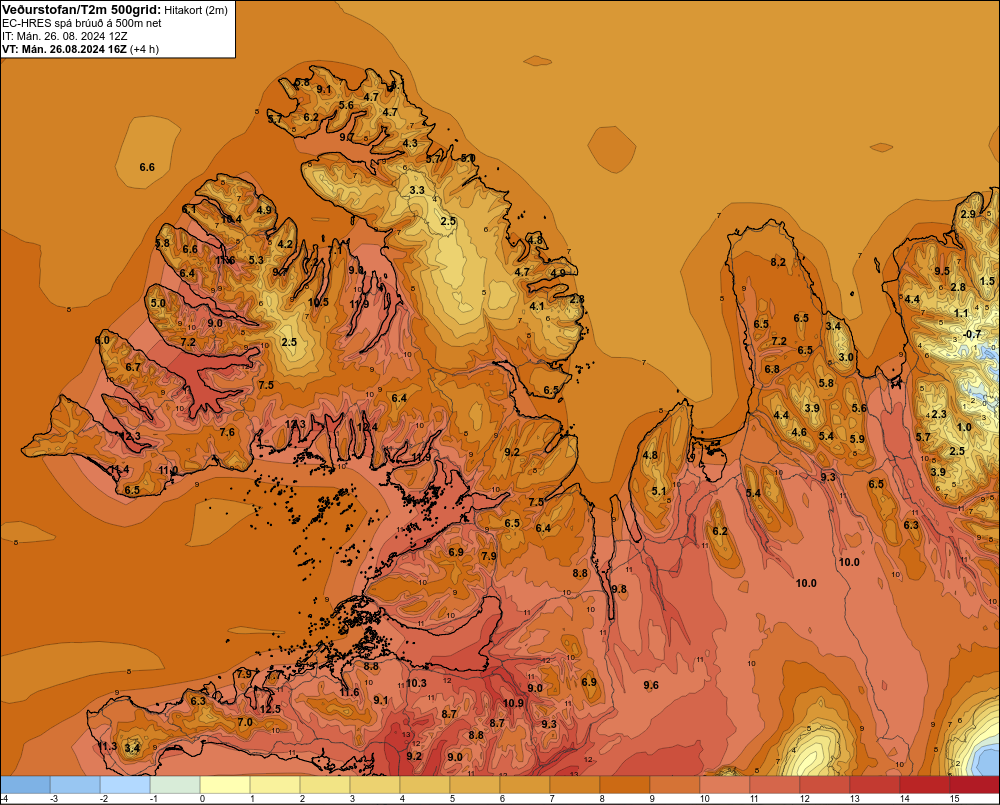1000x805 pixels.
Task: Click the legend swatch between -1 and 0
Action: [175, 785]
